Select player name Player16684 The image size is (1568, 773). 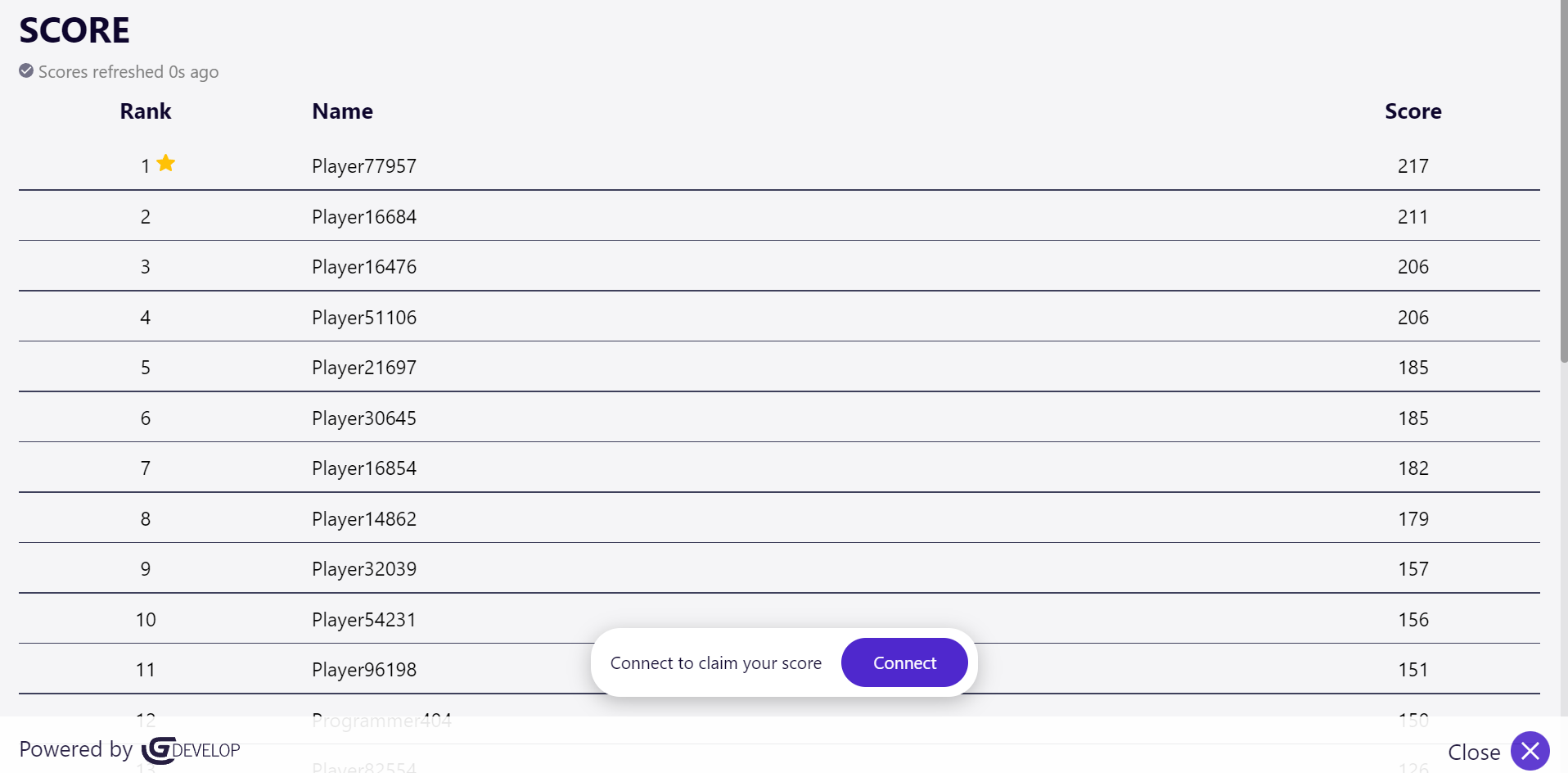click(364, 217)
